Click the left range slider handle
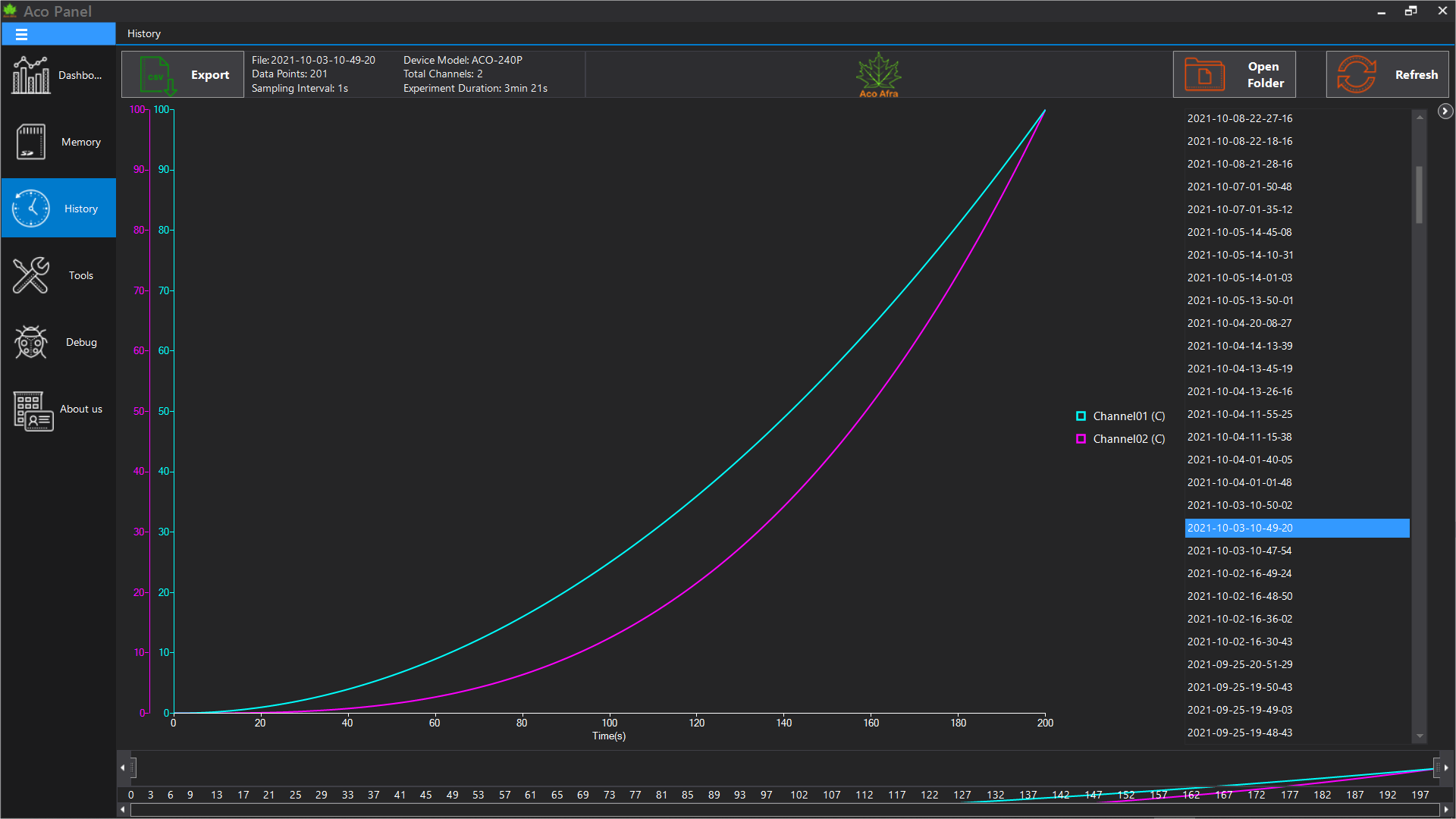 point(133,767)
